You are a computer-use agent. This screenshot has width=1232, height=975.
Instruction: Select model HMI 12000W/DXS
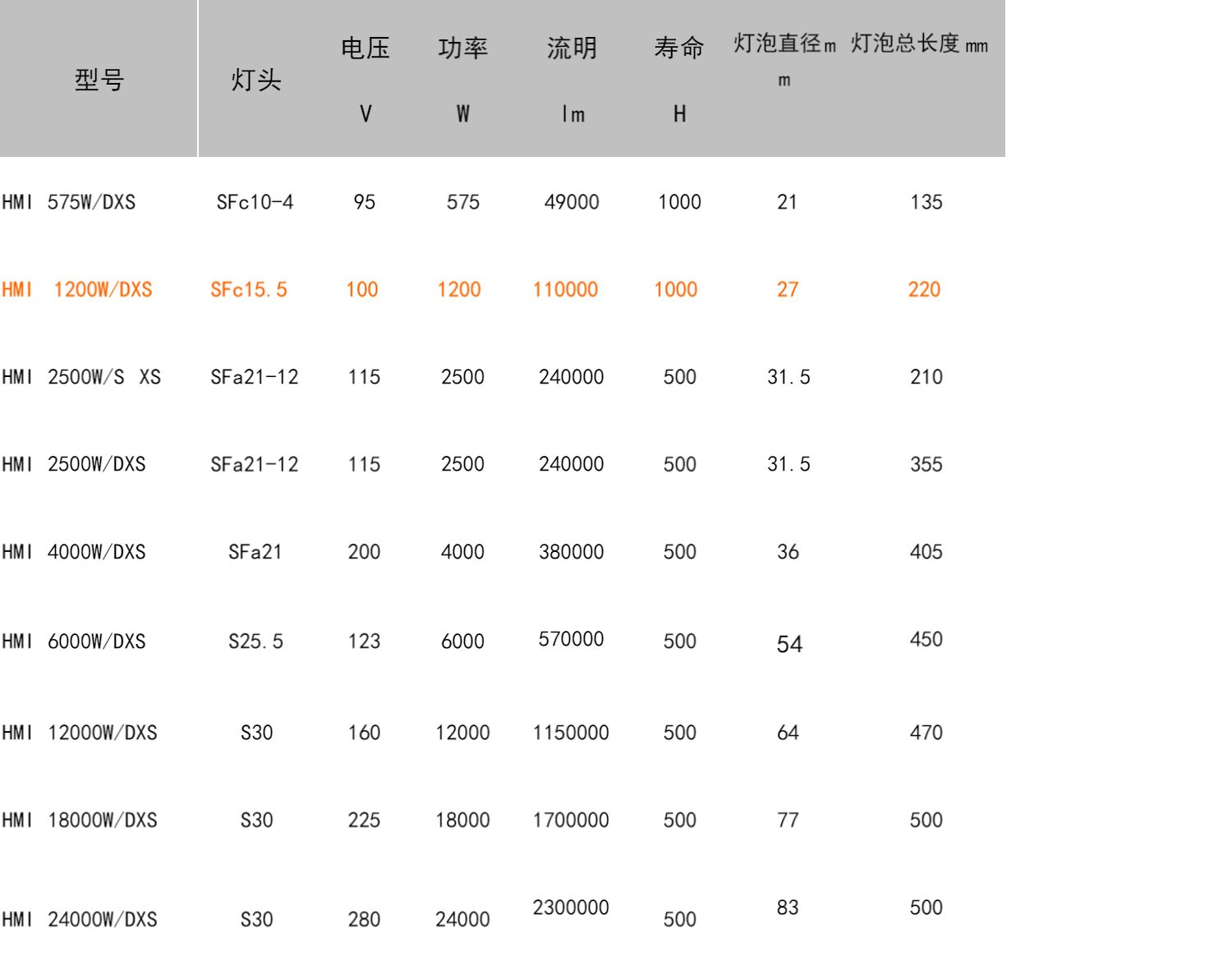(x=79, y=733)
